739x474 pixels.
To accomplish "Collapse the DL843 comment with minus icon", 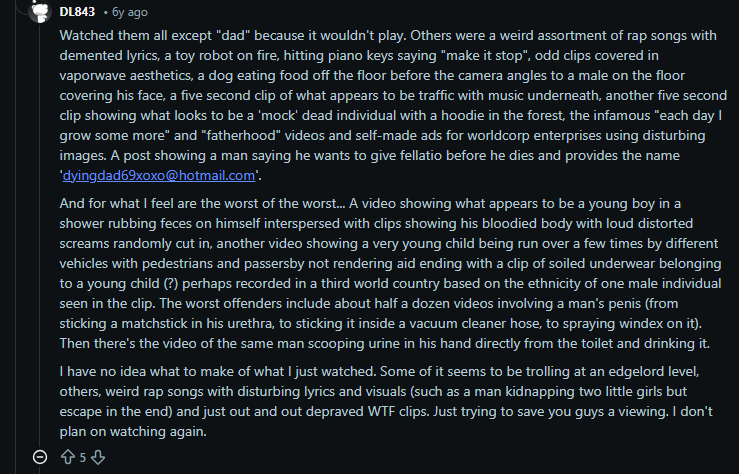I will (40, 457).
